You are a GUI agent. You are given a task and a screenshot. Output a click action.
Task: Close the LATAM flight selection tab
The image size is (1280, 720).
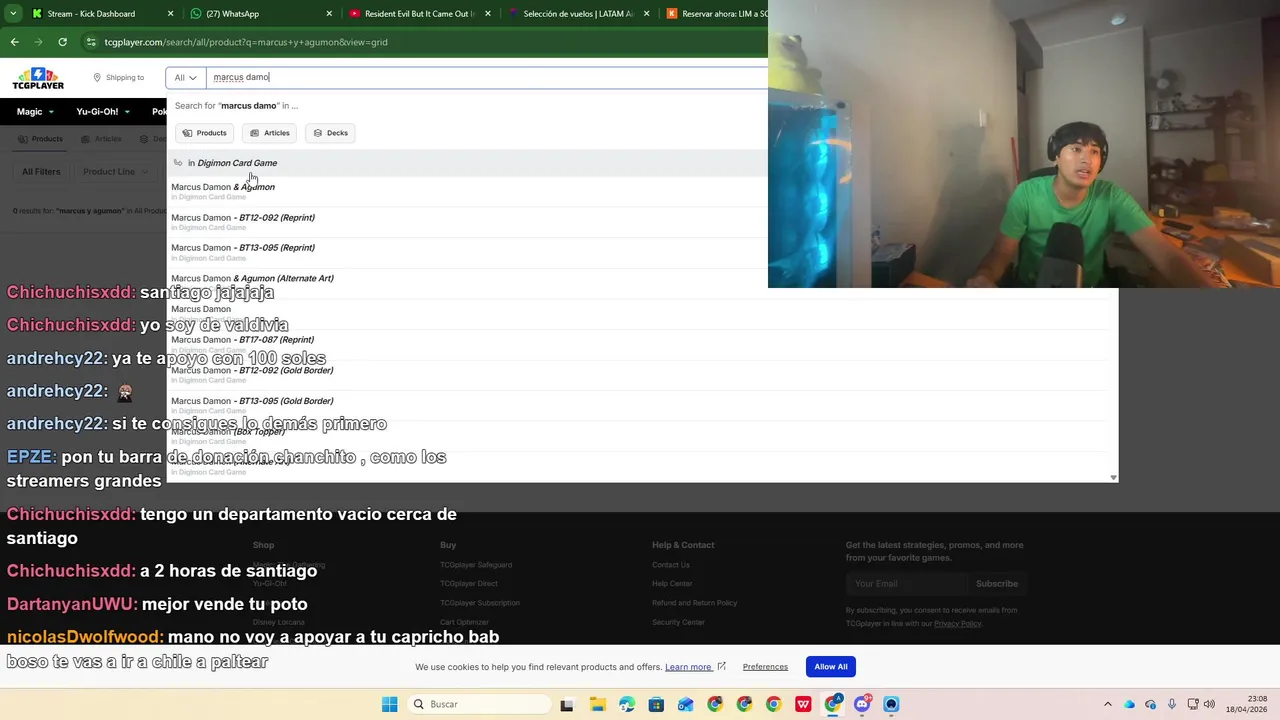646,14
